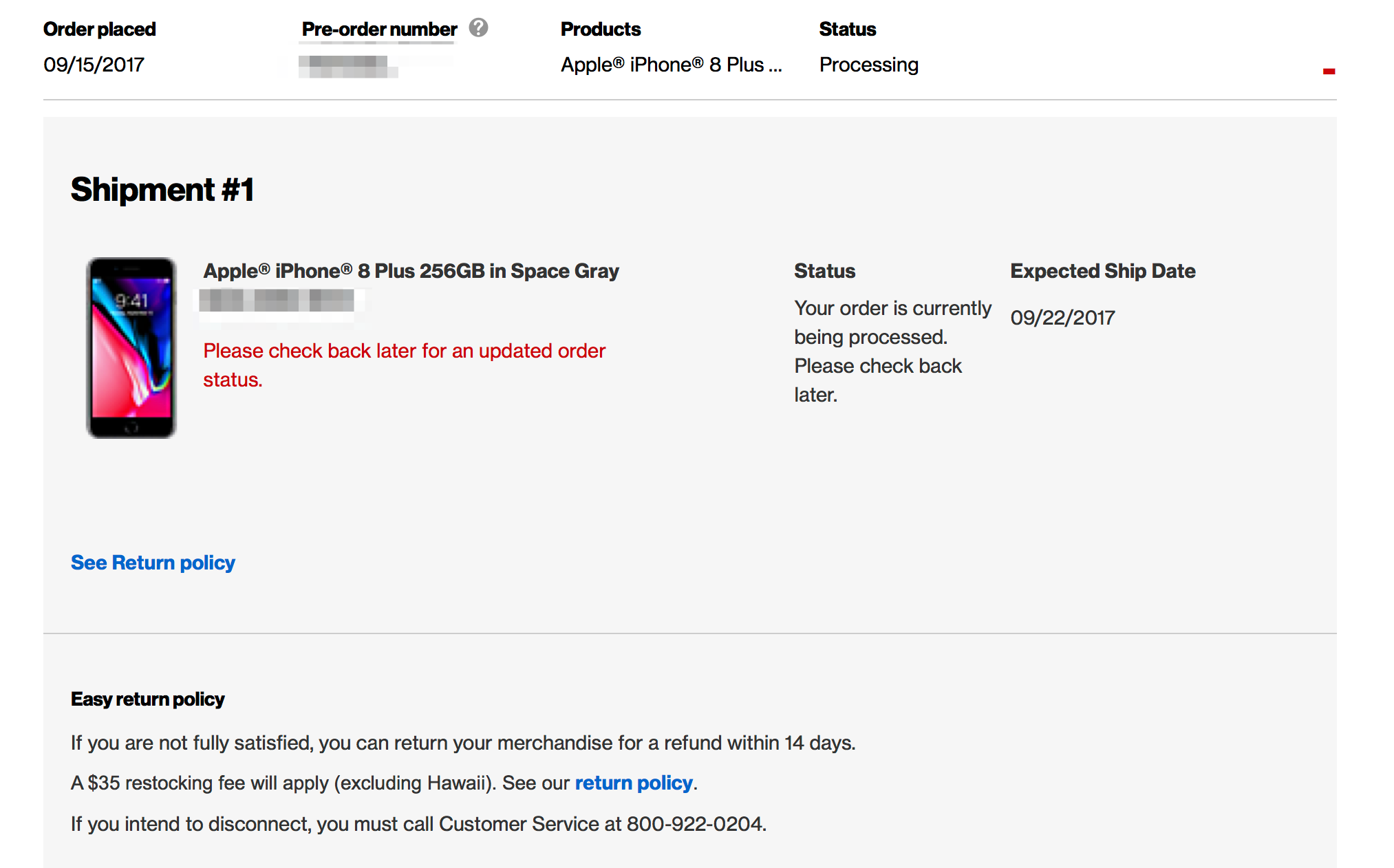The image size is (1394, 868).
Task: Click truncated Apple iPhone 8 Plus product summary
Action: [671, 65]
